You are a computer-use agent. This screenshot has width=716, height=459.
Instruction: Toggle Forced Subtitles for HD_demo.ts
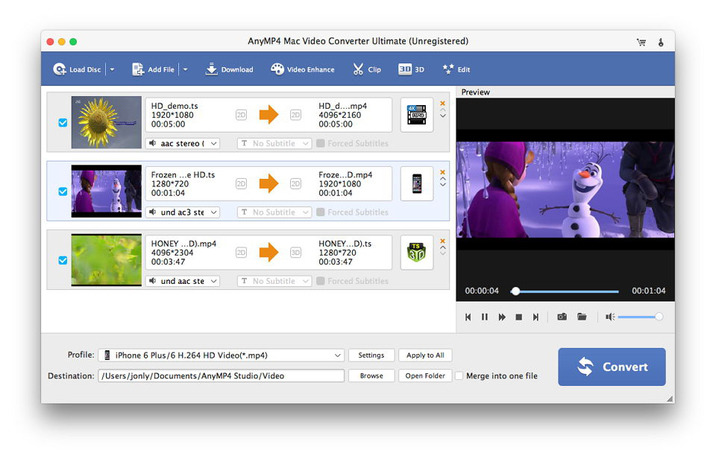click(321, 143)
